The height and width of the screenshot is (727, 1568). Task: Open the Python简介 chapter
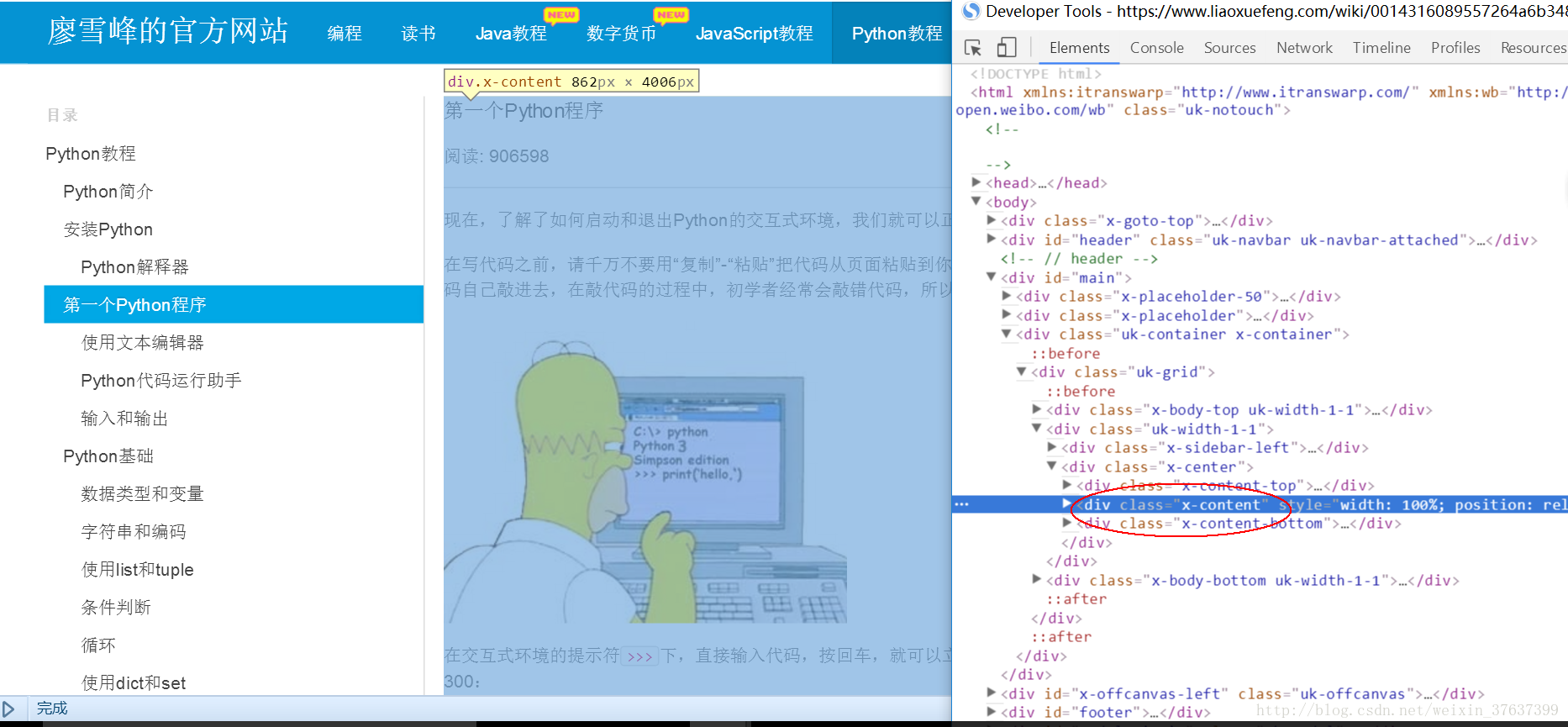(x=108, y=192)
